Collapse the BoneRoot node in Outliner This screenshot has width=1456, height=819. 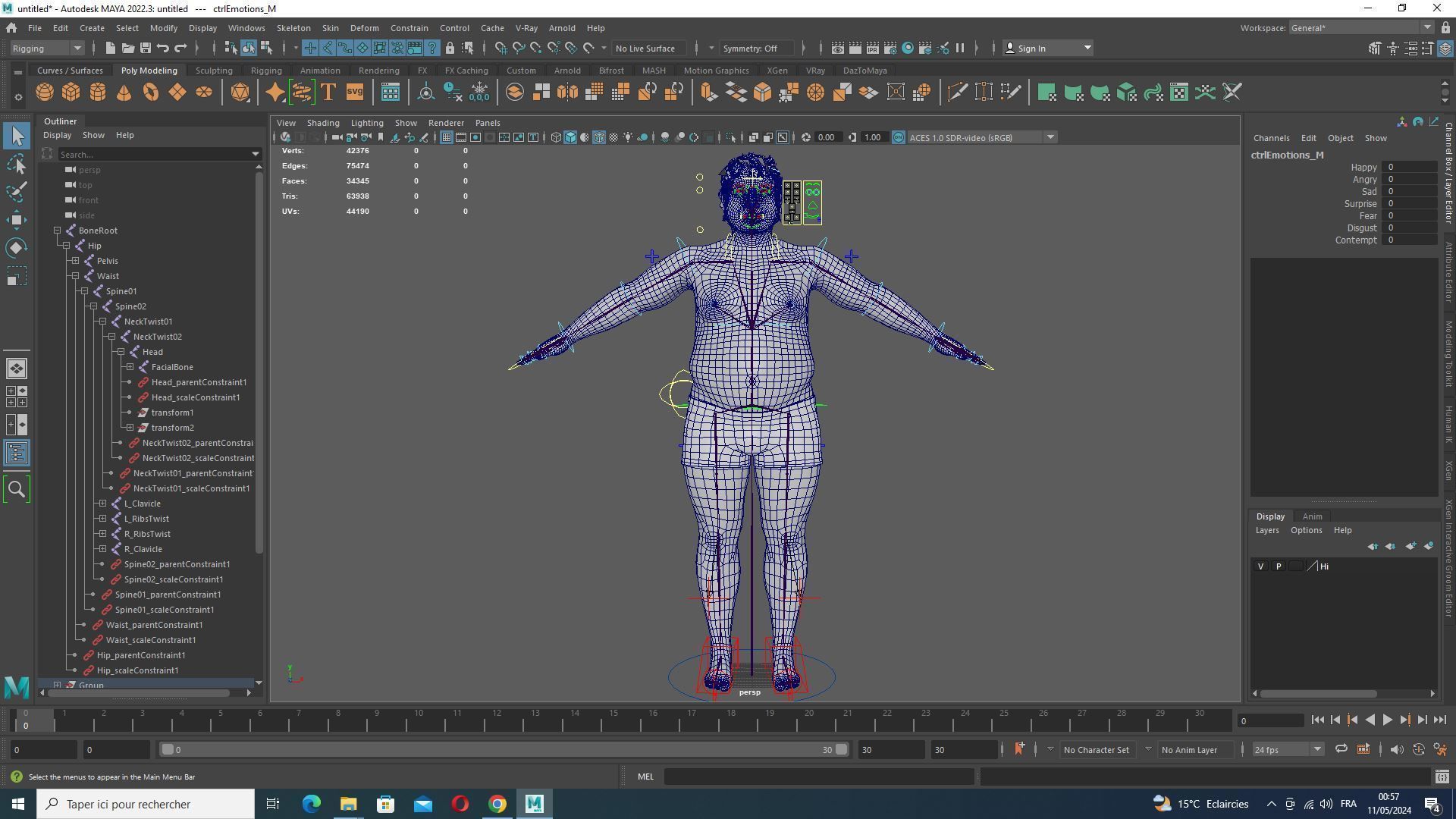(58, 231)
